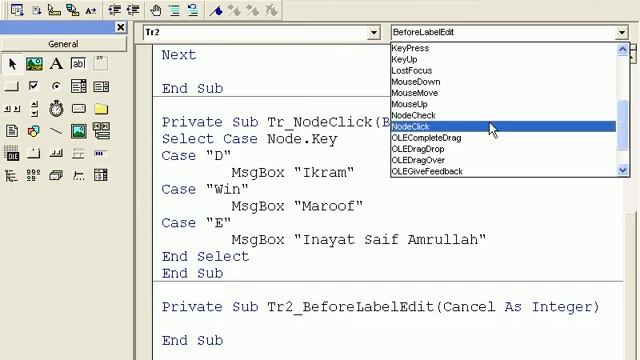This screenshot has height=360, width=640.
Task: Select the Frame control in the toolbox
Action: tap(100, 63)
